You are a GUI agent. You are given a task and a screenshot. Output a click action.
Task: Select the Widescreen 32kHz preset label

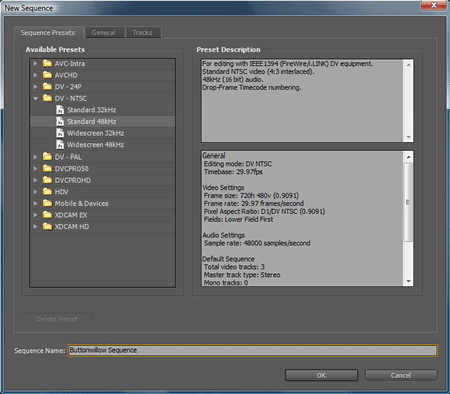(96, 133)
